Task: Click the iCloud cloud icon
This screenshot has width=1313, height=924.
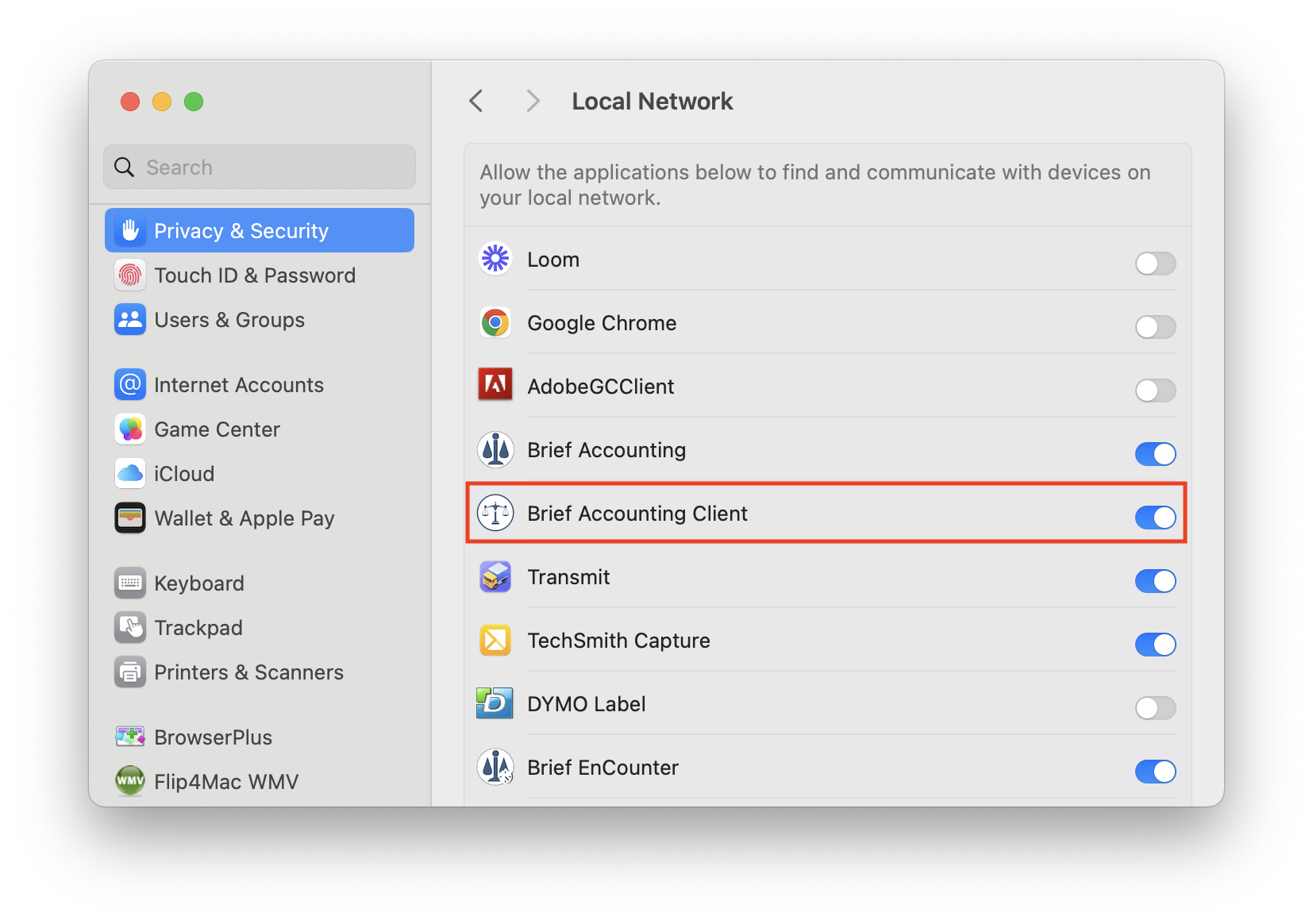Action: pos(130,474)
